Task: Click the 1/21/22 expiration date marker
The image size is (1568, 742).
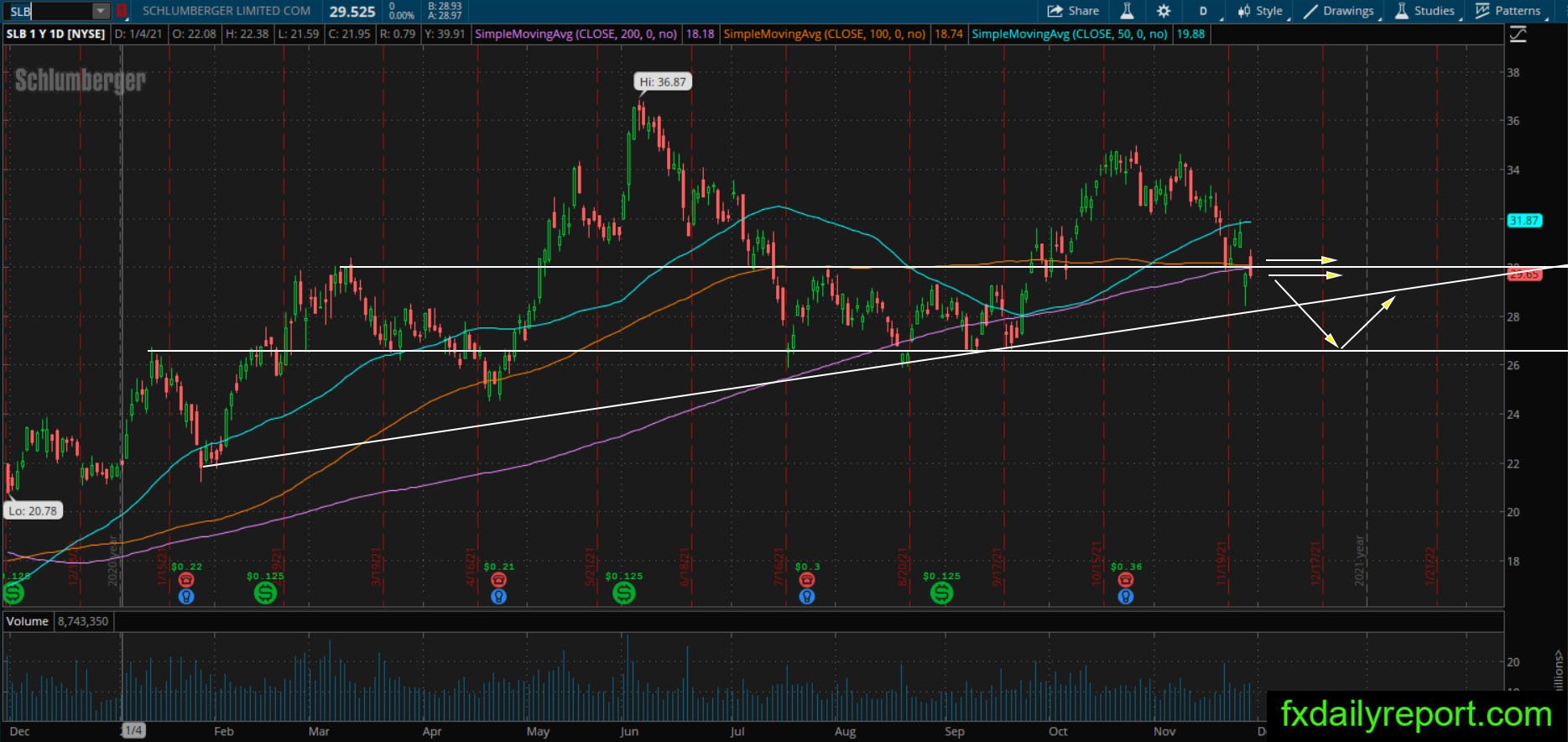Action: [x=1430, y=567]
